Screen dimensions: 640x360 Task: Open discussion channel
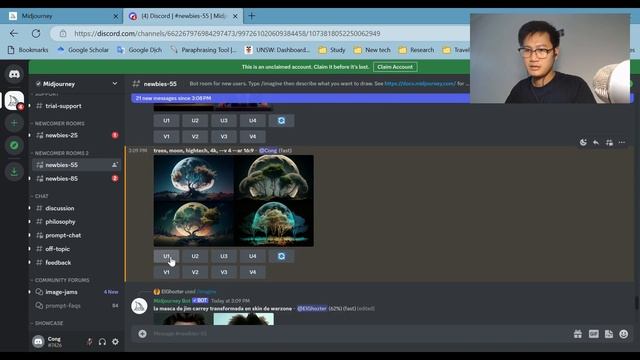[76, 208]
